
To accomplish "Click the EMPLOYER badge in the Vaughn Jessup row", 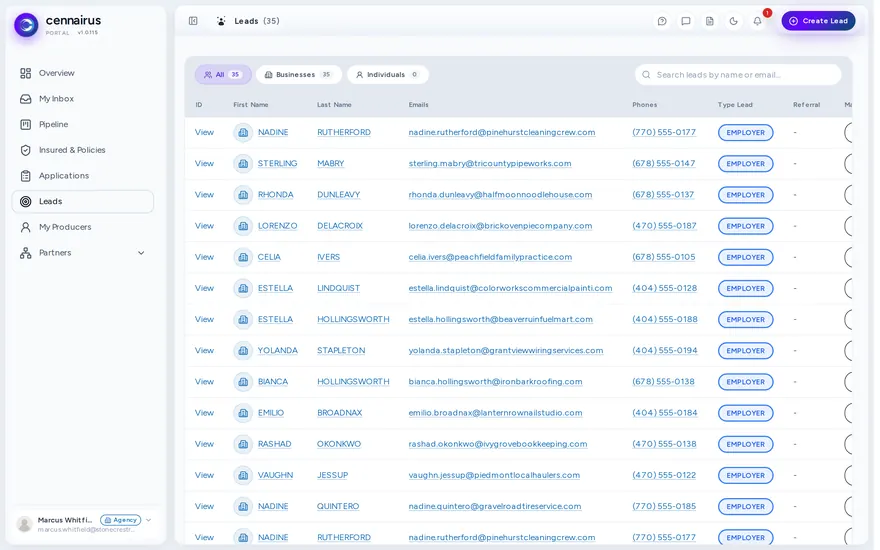I will (x=745, y=475).
